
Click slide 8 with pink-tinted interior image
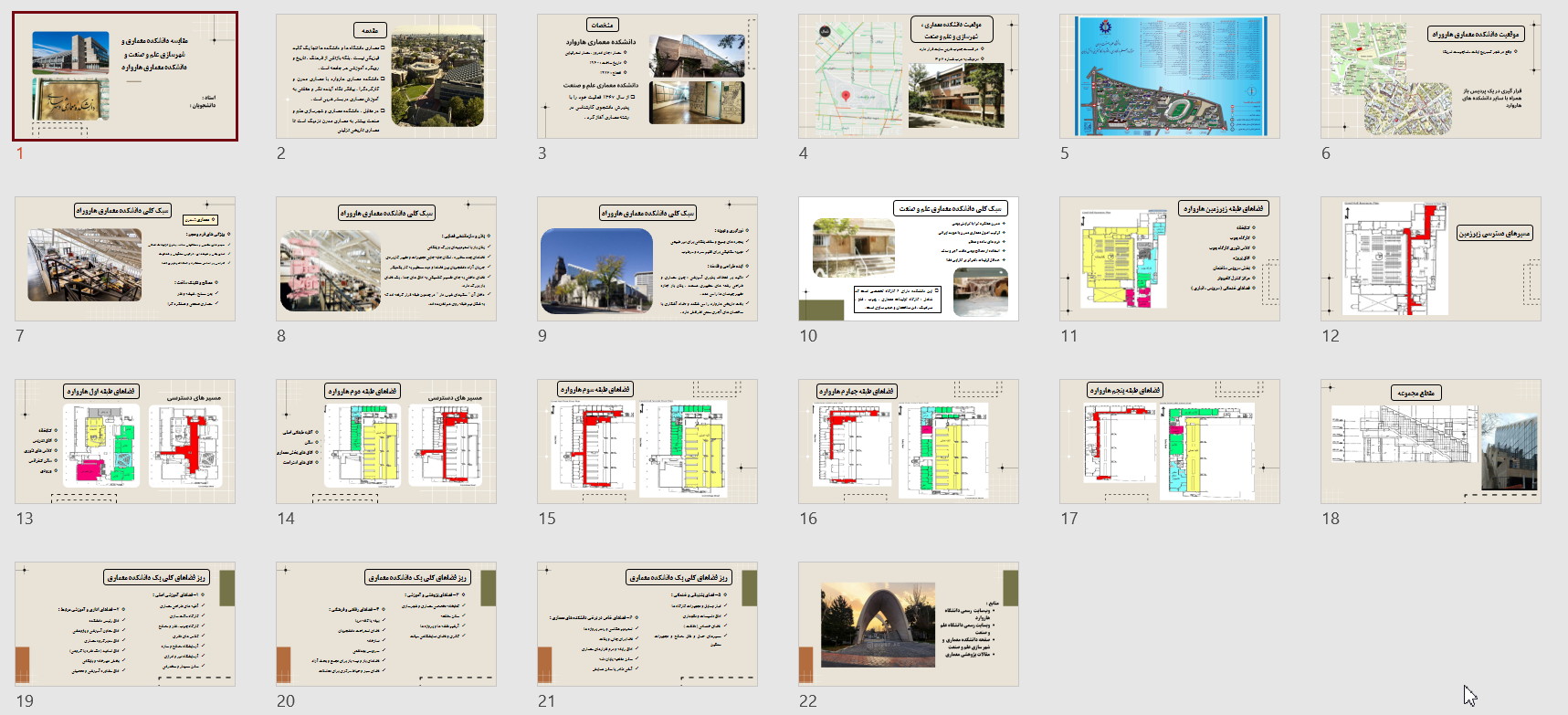pyautogui.click(x=386, y=259)
